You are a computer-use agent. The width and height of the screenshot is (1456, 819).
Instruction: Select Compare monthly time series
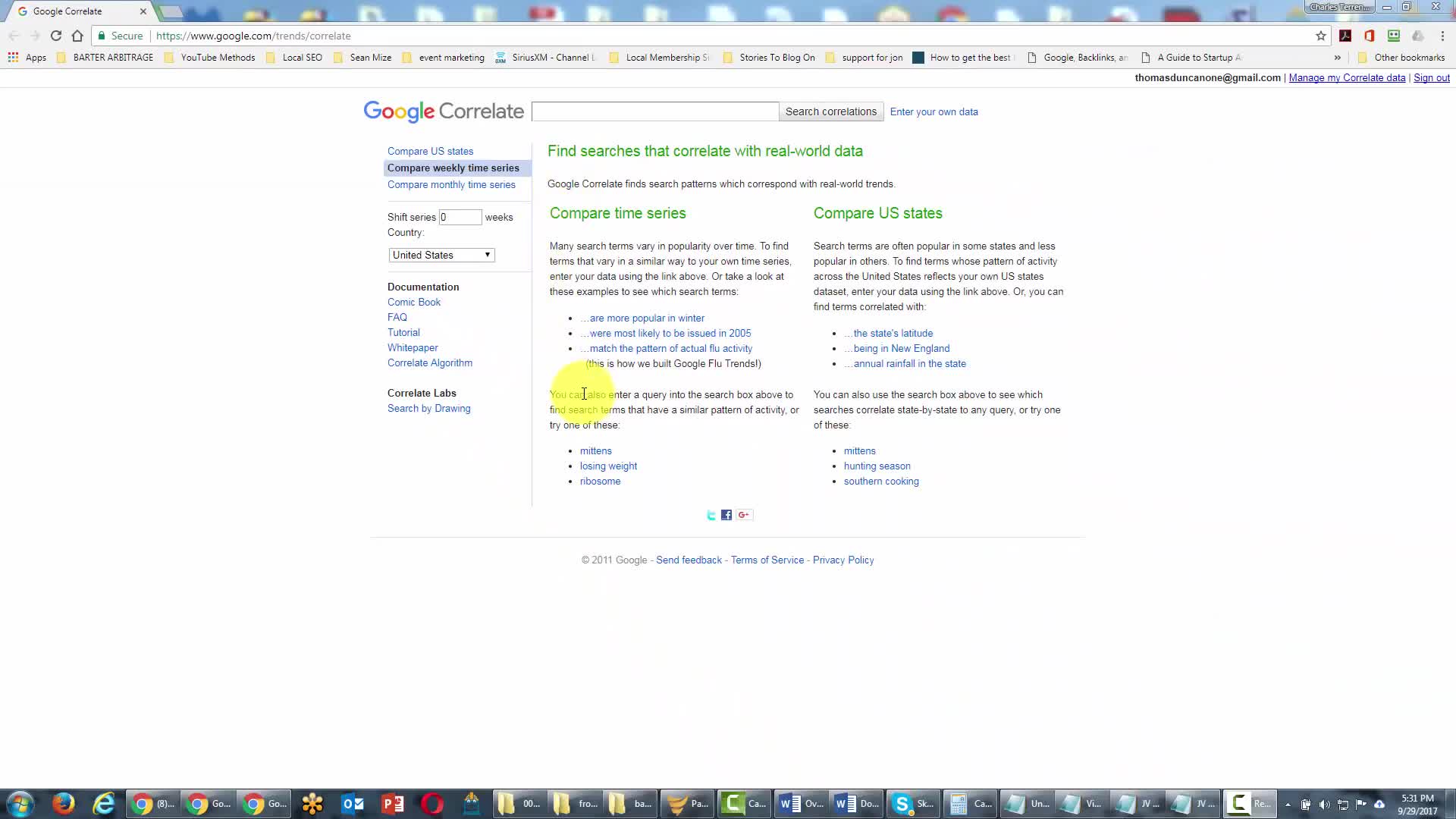pos(451,185)
